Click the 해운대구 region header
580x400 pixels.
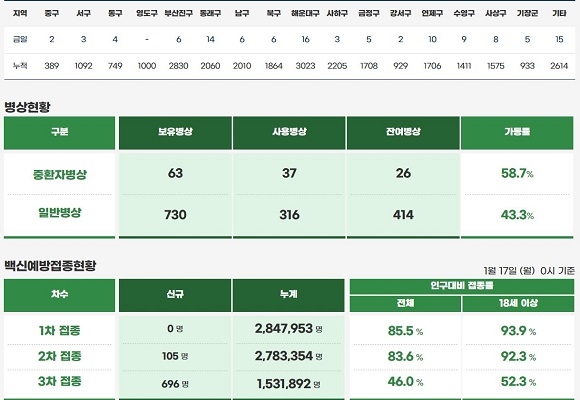tap(305, 14)
